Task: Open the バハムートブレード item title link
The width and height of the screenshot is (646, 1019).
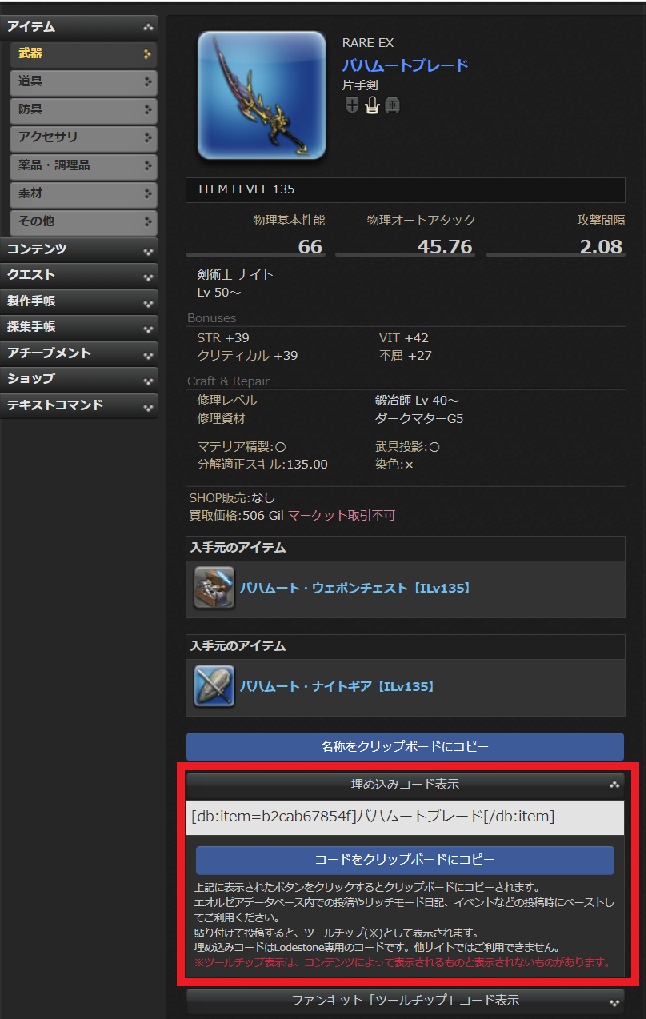Action: pos(405,65)
